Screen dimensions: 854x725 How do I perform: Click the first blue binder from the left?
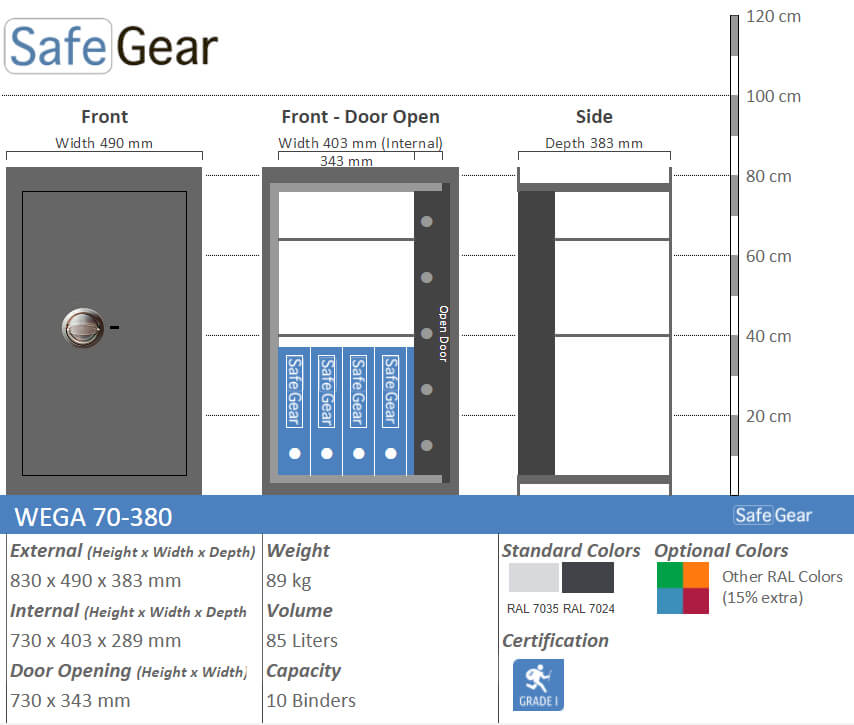click(294, 411)
